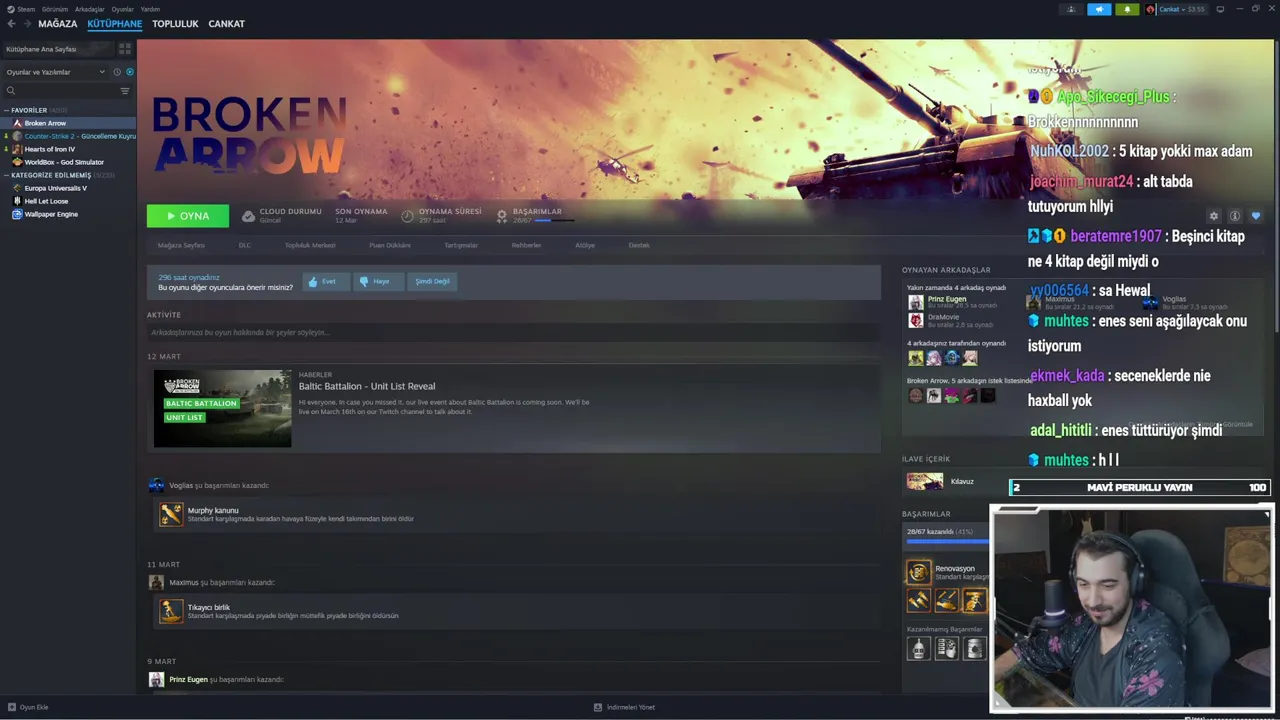Screen dimensions: 1280x720
Task: Open the Puan Dükkânı link
Action: (390, 245)
